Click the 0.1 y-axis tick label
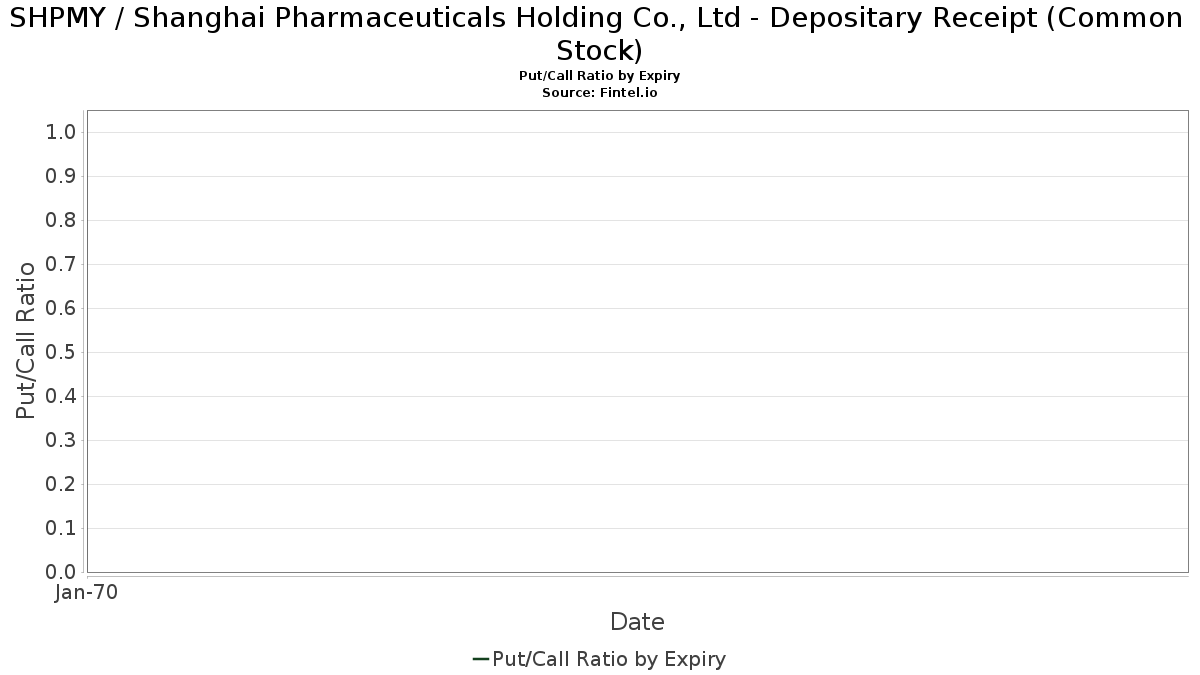 coord(61,529)
